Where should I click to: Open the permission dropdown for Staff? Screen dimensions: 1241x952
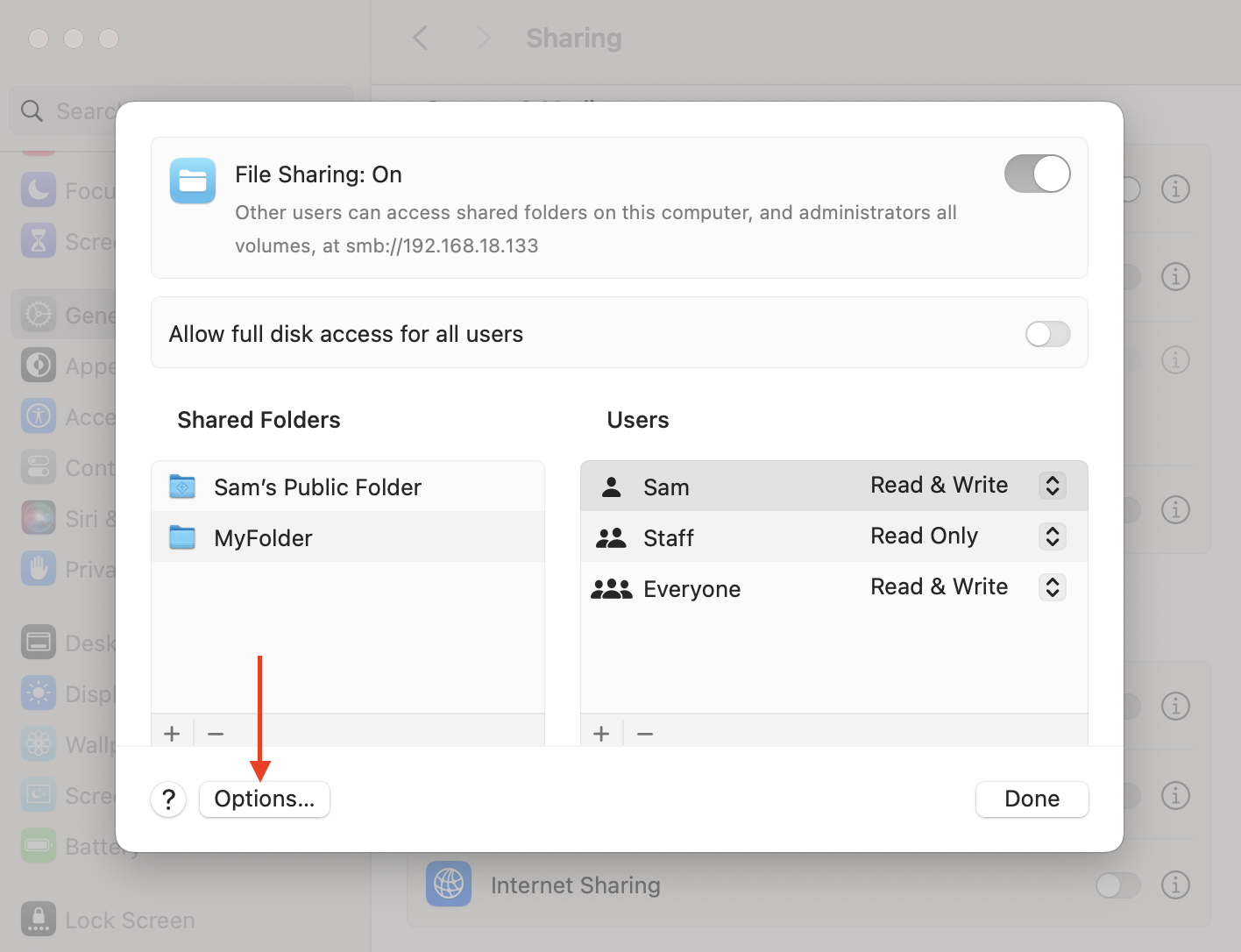pos(1053,536)
